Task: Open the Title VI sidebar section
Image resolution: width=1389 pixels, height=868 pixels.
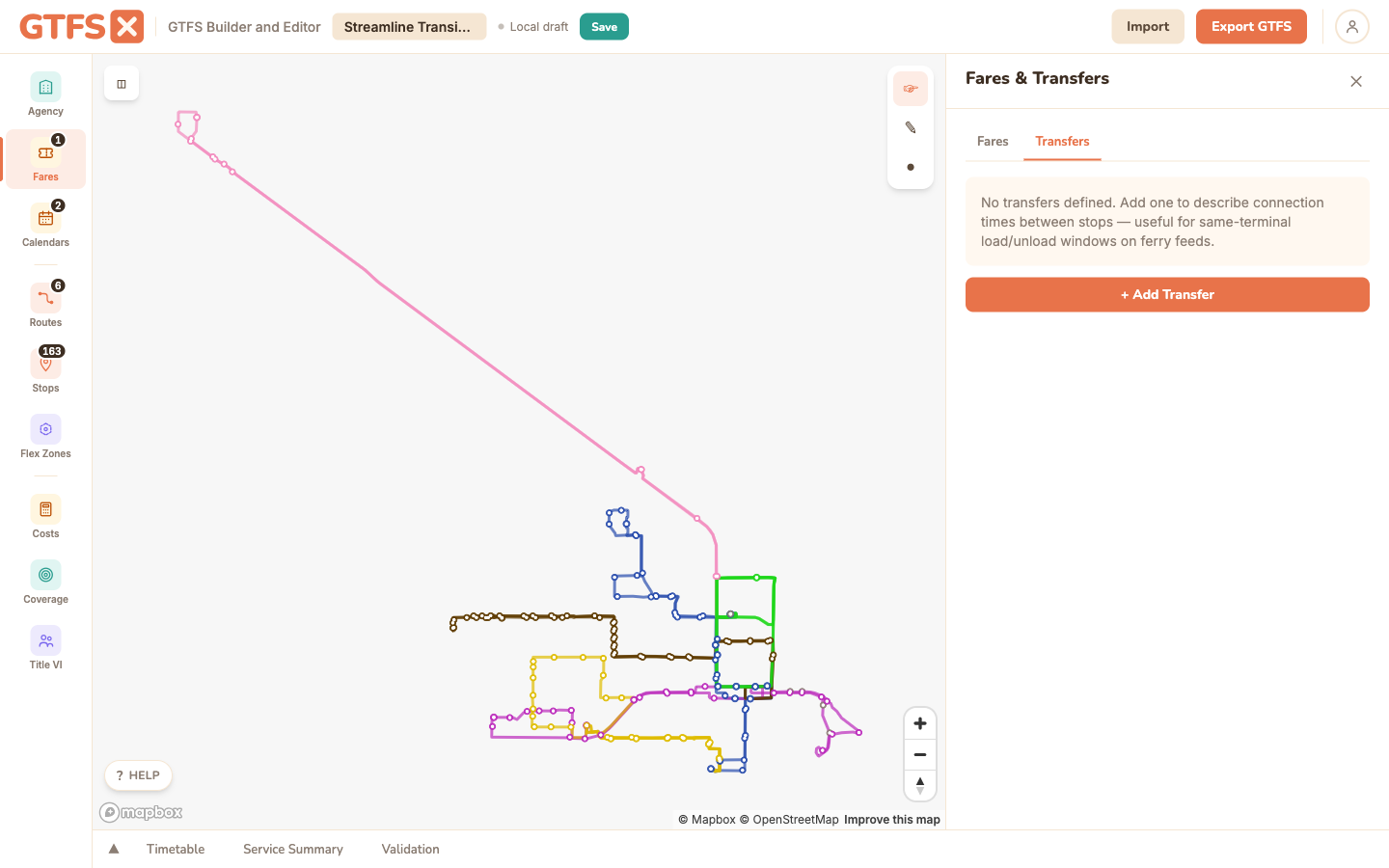Action: (45, 647)
